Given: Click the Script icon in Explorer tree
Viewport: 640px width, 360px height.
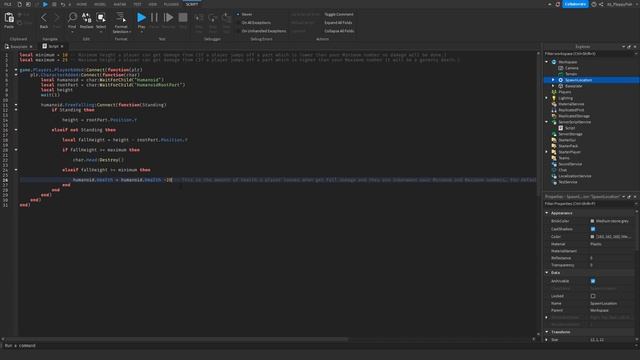Looking at the screenshot, I should click(x=561, y=128).
